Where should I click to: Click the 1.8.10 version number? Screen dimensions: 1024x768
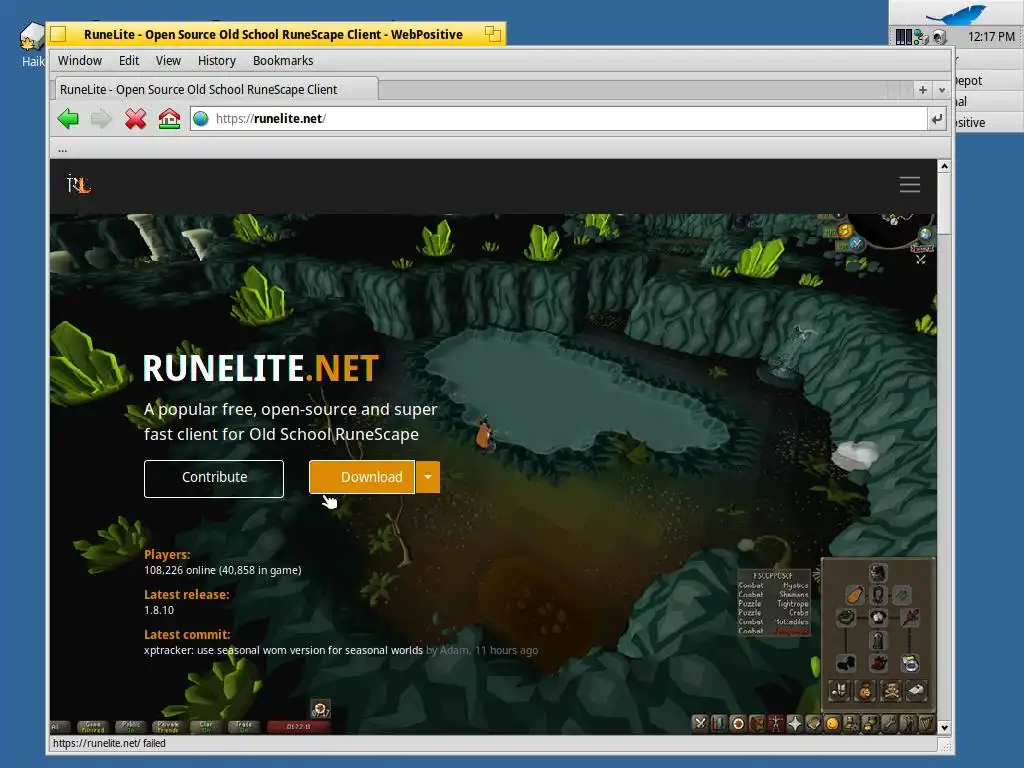(x=159, y=610)
